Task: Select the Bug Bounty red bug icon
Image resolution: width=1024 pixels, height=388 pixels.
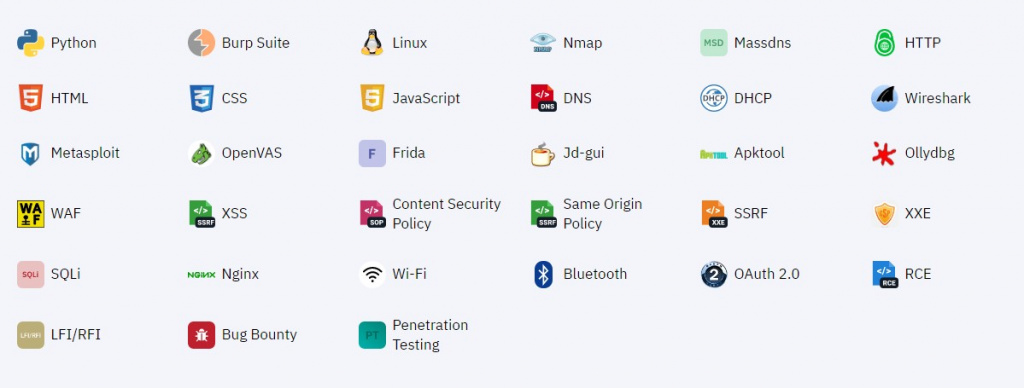Action: pos(201,335)
